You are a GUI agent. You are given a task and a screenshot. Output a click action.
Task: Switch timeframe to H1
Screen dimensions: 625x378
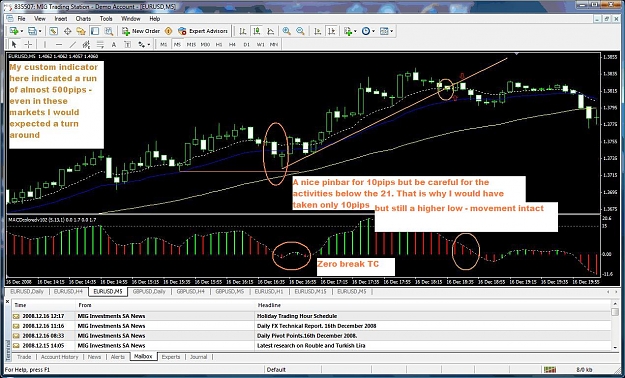pos(219,45)
